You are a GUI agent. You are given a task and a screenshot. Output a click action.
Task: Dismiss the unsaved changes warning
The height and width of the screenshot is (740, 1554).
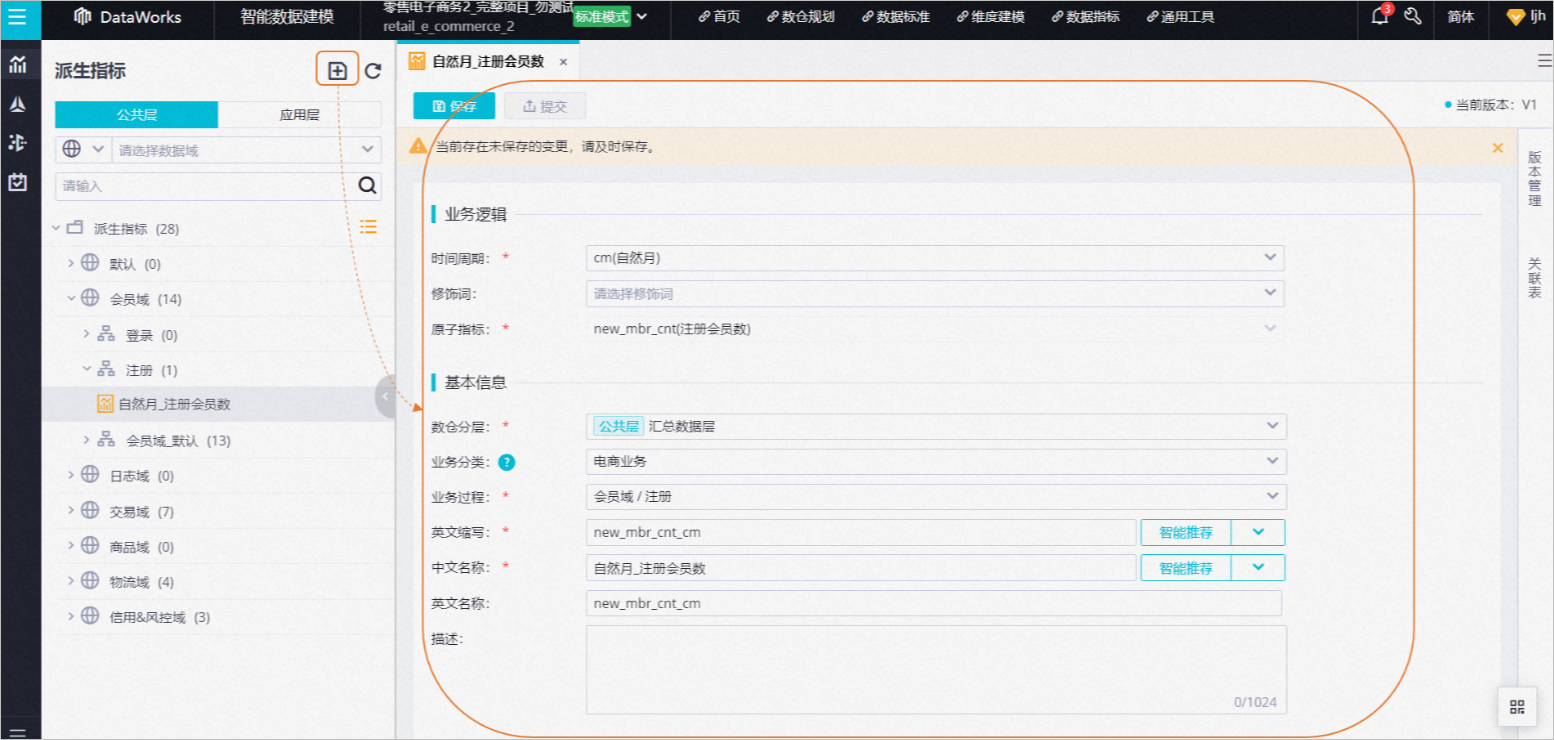click(1497, 147)
